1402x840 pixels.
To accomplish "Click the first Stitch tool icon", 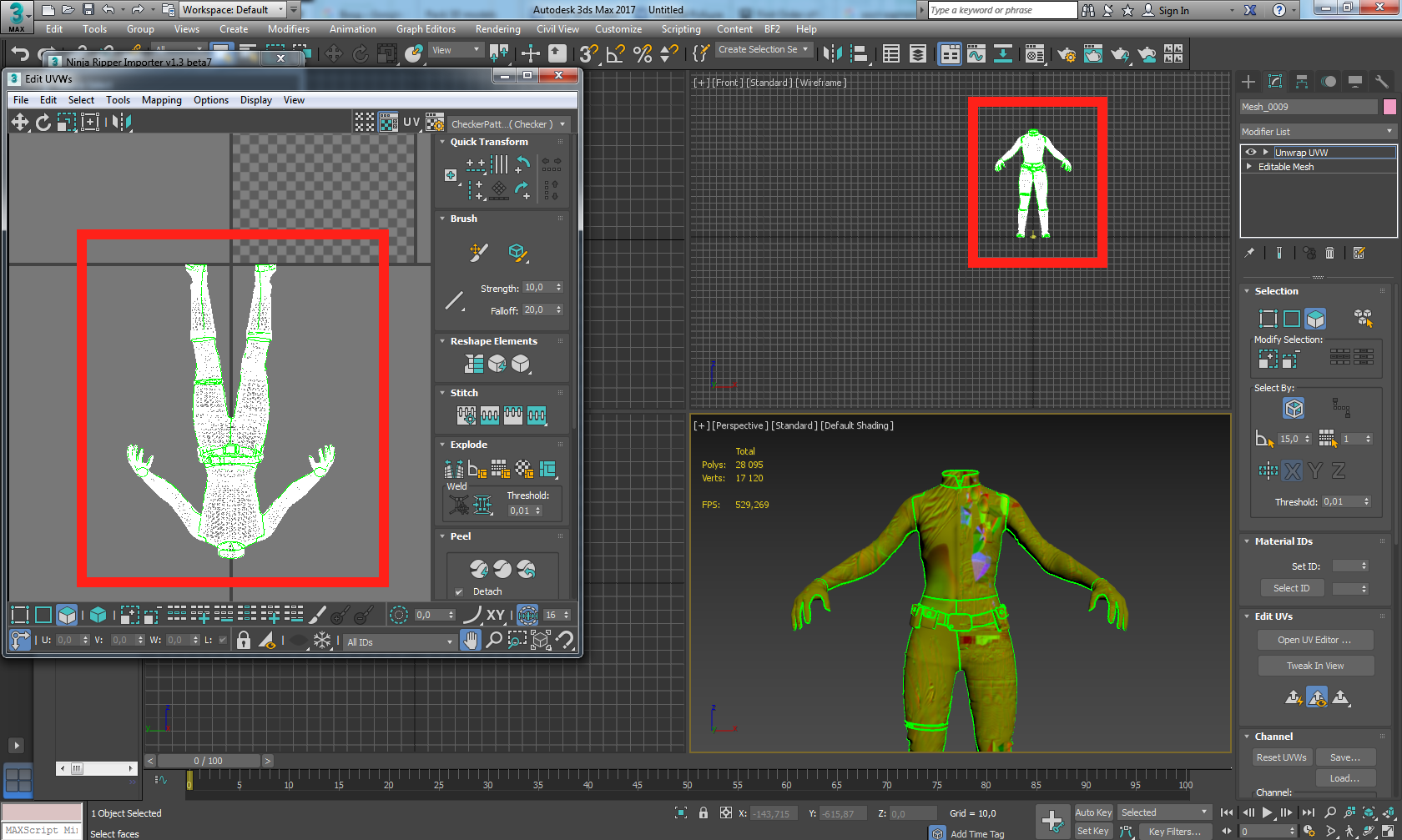I will point(466,415).
